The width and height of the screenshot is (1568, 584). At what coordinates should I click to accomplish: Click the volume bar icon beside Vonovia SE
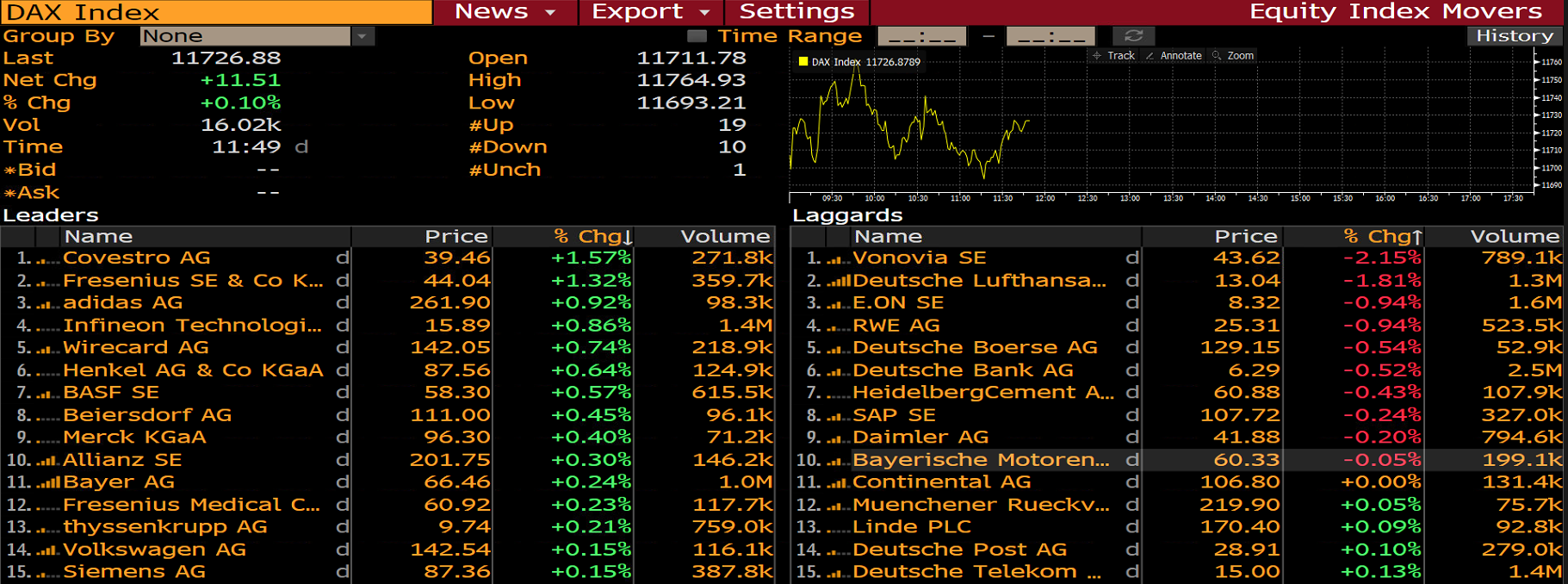pos(838,258)
